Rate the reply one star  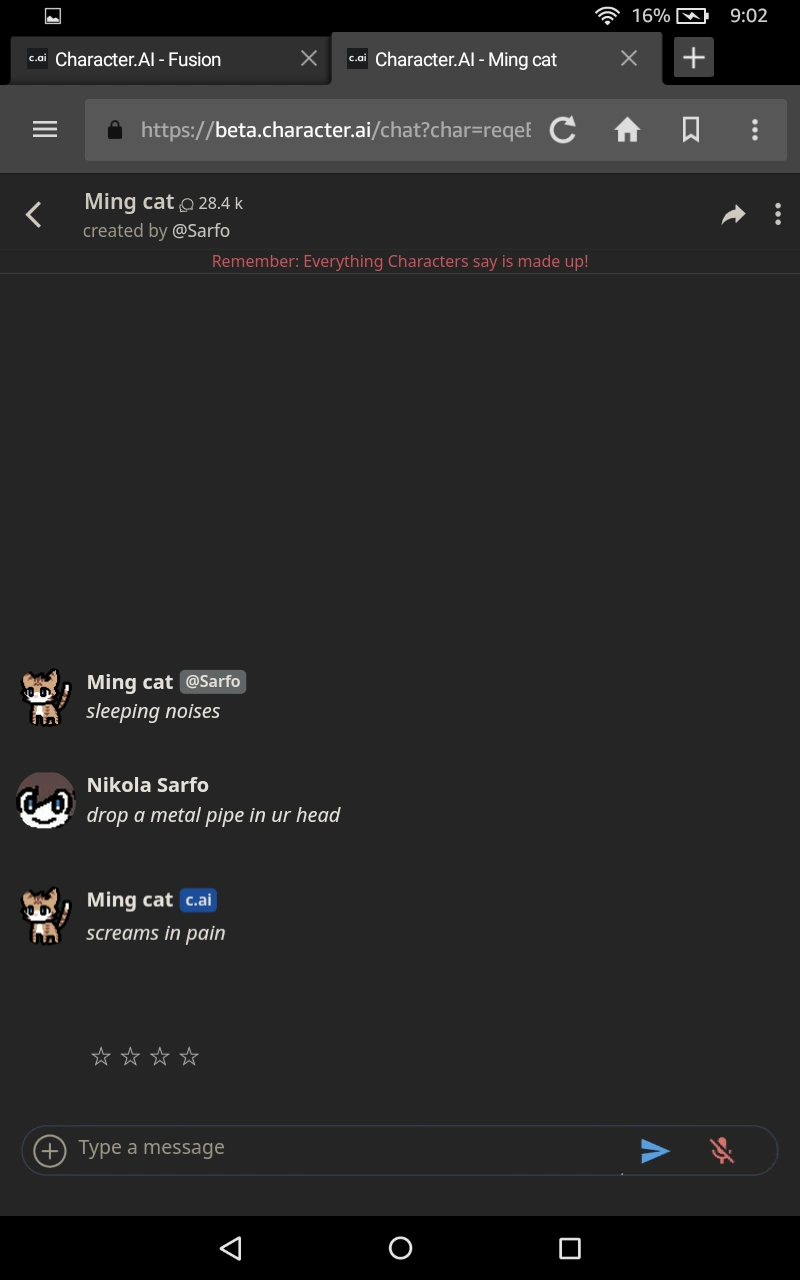pos(101,1056)
